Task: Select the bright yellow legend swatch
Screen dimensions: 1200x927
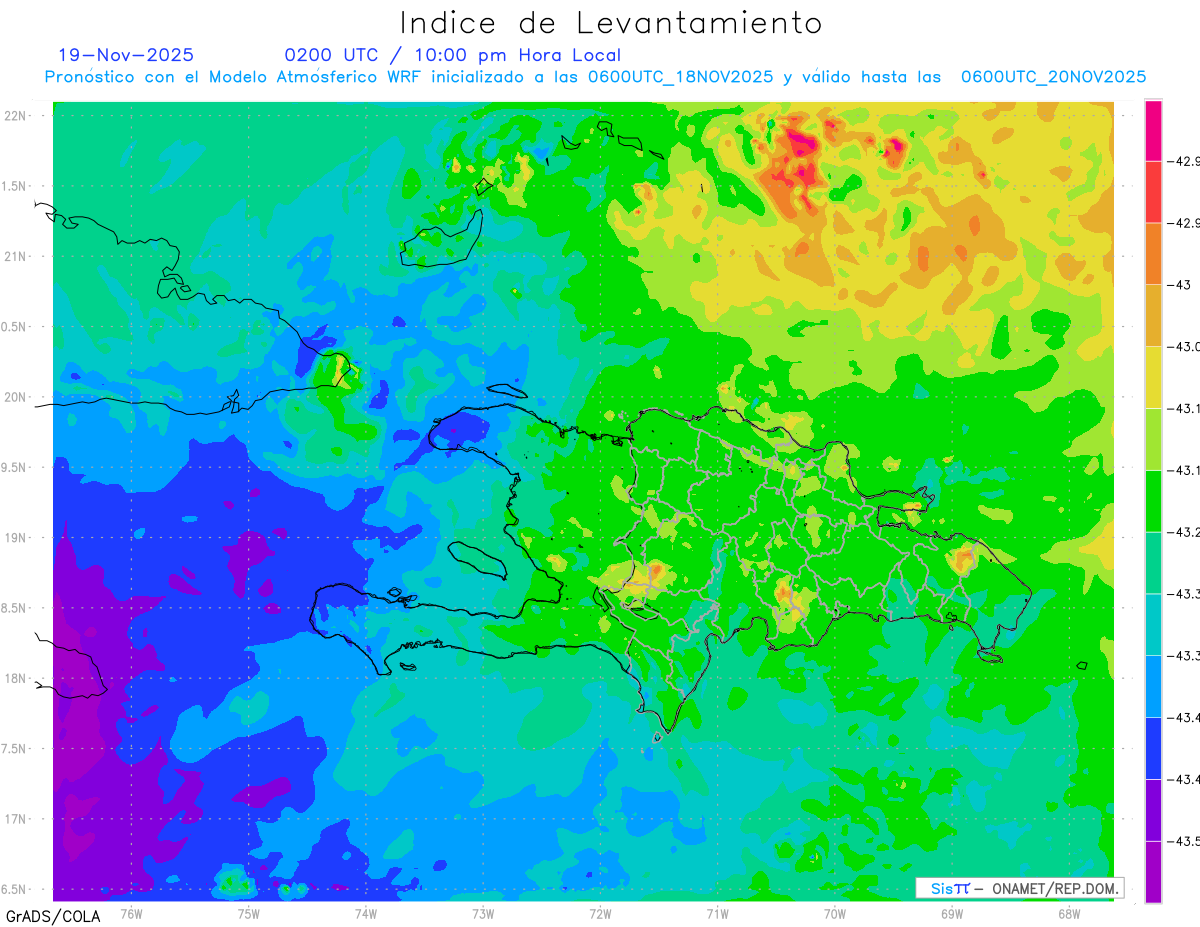Action: [x=1153, y=377]
